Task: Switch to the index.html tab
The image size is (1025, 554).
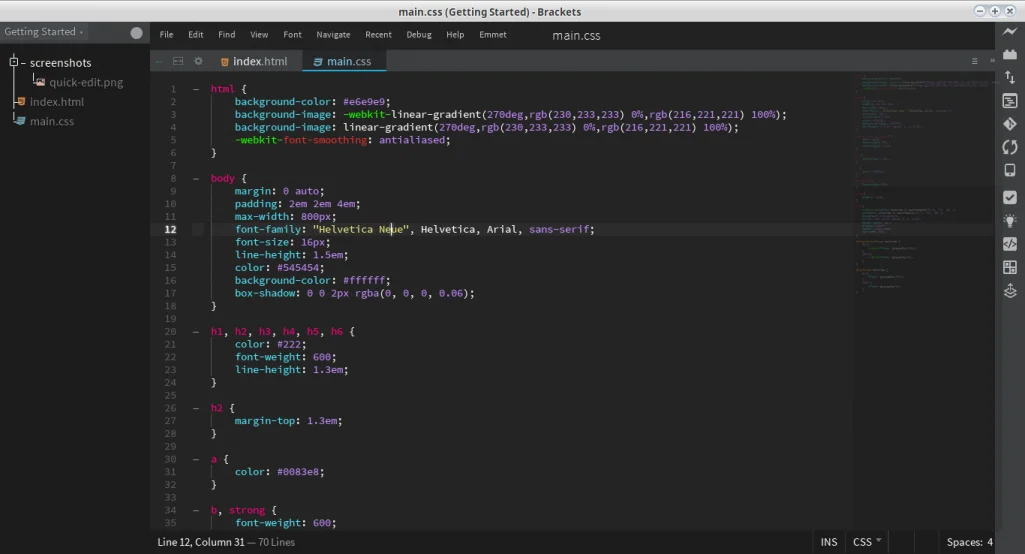Action: (254, 61)
